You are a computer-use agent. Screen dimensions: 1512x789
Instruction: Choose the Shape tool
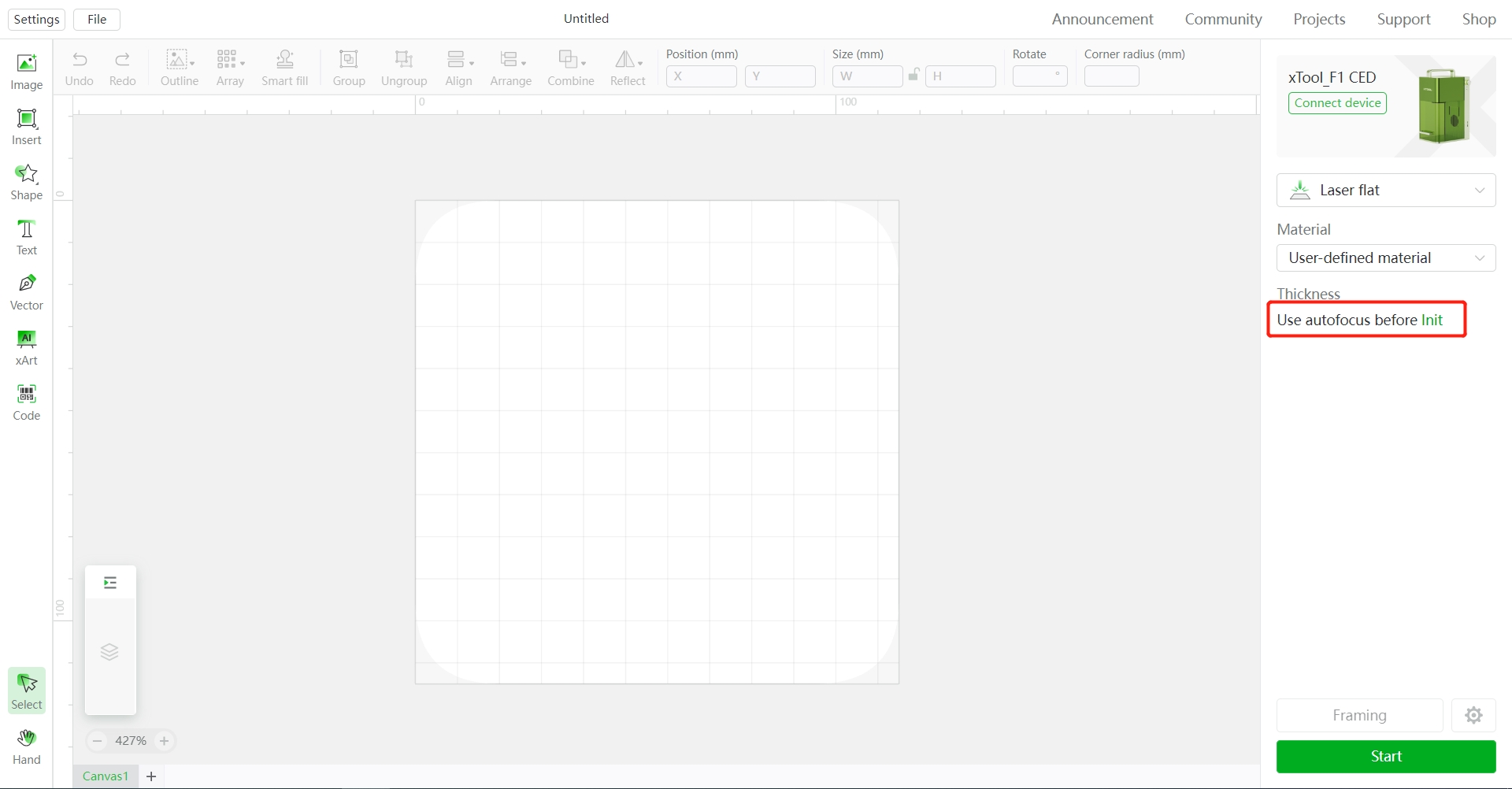(27, 182)
